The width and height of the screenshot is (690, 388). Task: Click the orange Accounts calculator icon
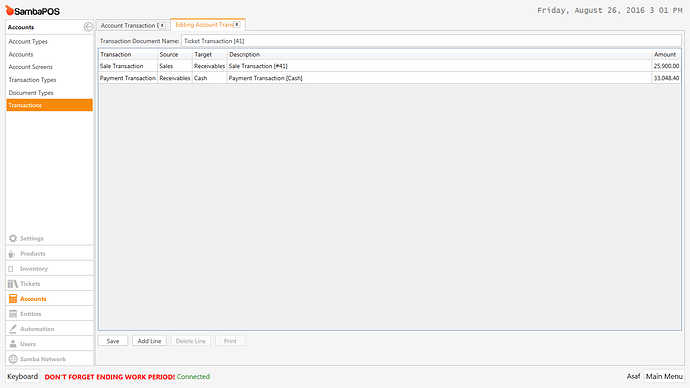[13, 299]
